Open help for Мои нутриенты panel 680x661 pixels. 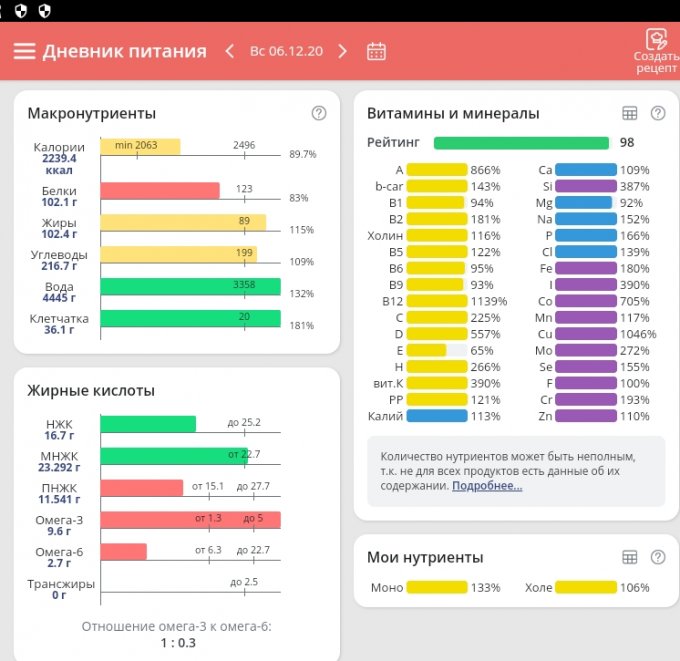(x=658, y=557)
